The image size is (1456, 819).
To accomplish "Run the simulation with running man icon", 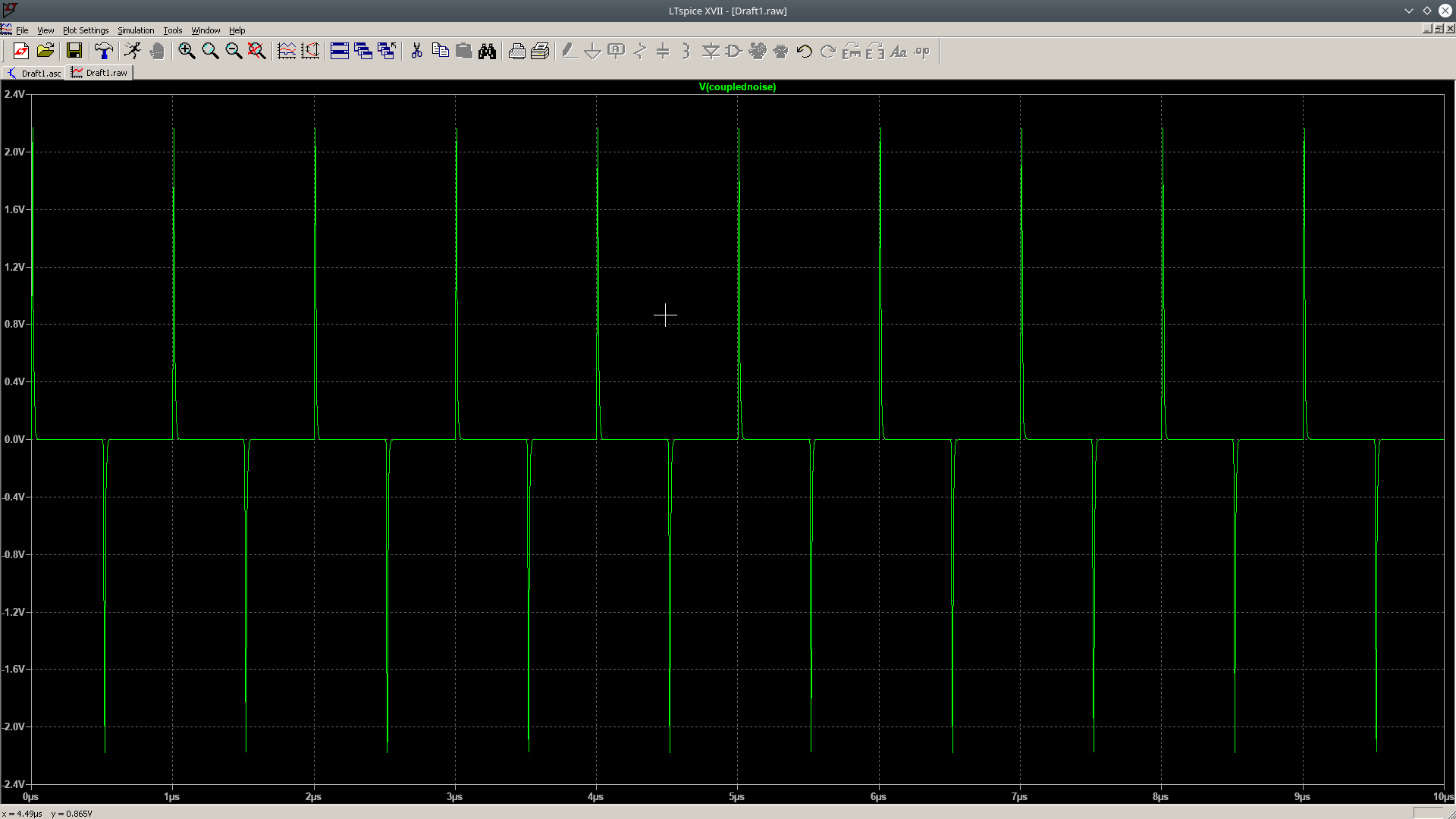I will (x=133, y=51).
